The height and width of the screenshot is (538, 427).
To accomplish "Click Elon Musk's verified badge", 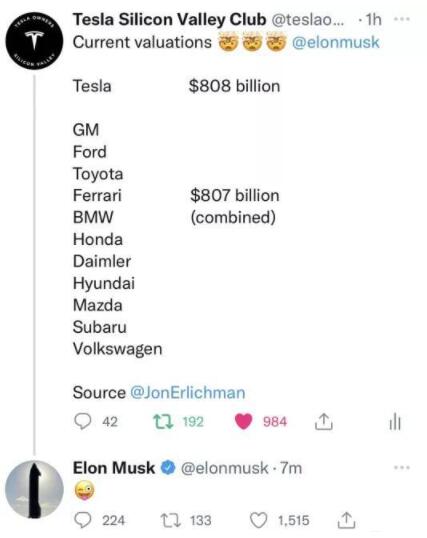I will click(168, 468).
